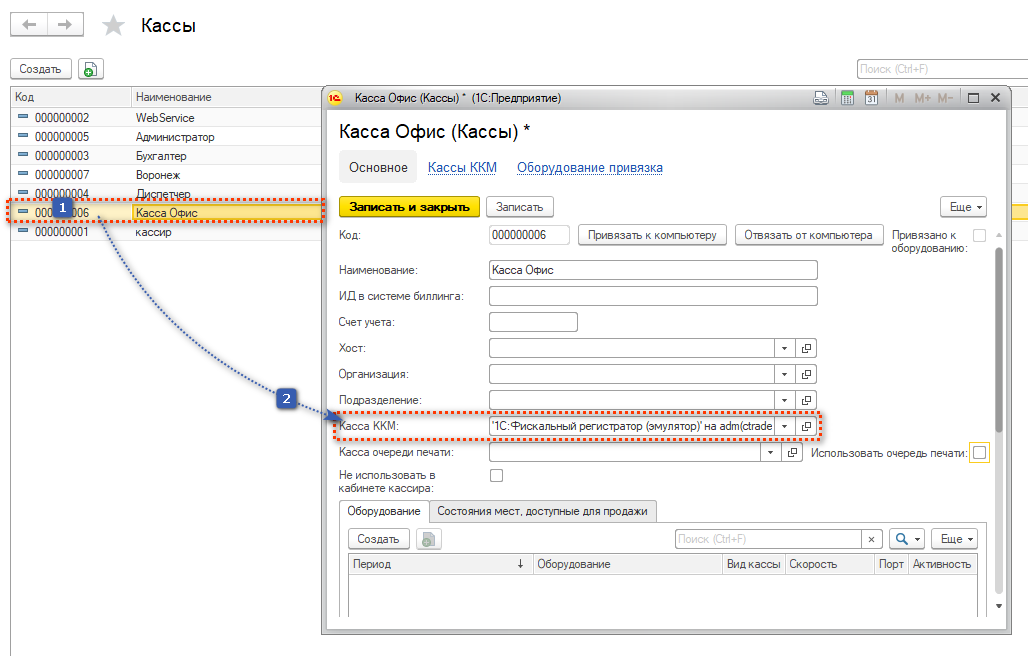The height and width of the screenshot is (656, 1028).
Task: Expand the Еще menu beside Записать
Action: click(x=964, y=207)
